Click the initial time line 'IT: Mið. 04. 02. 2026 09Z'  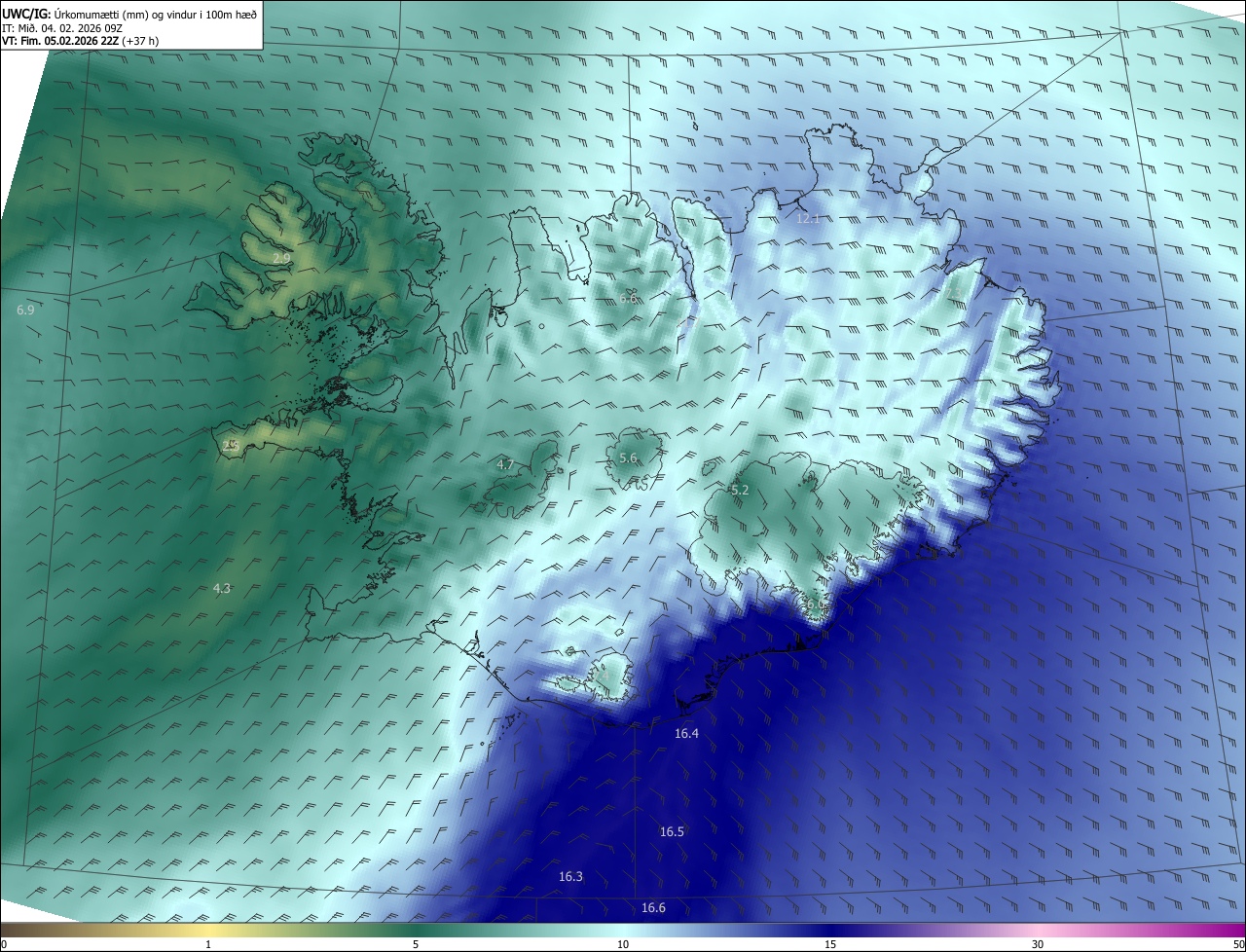[63, 28]
